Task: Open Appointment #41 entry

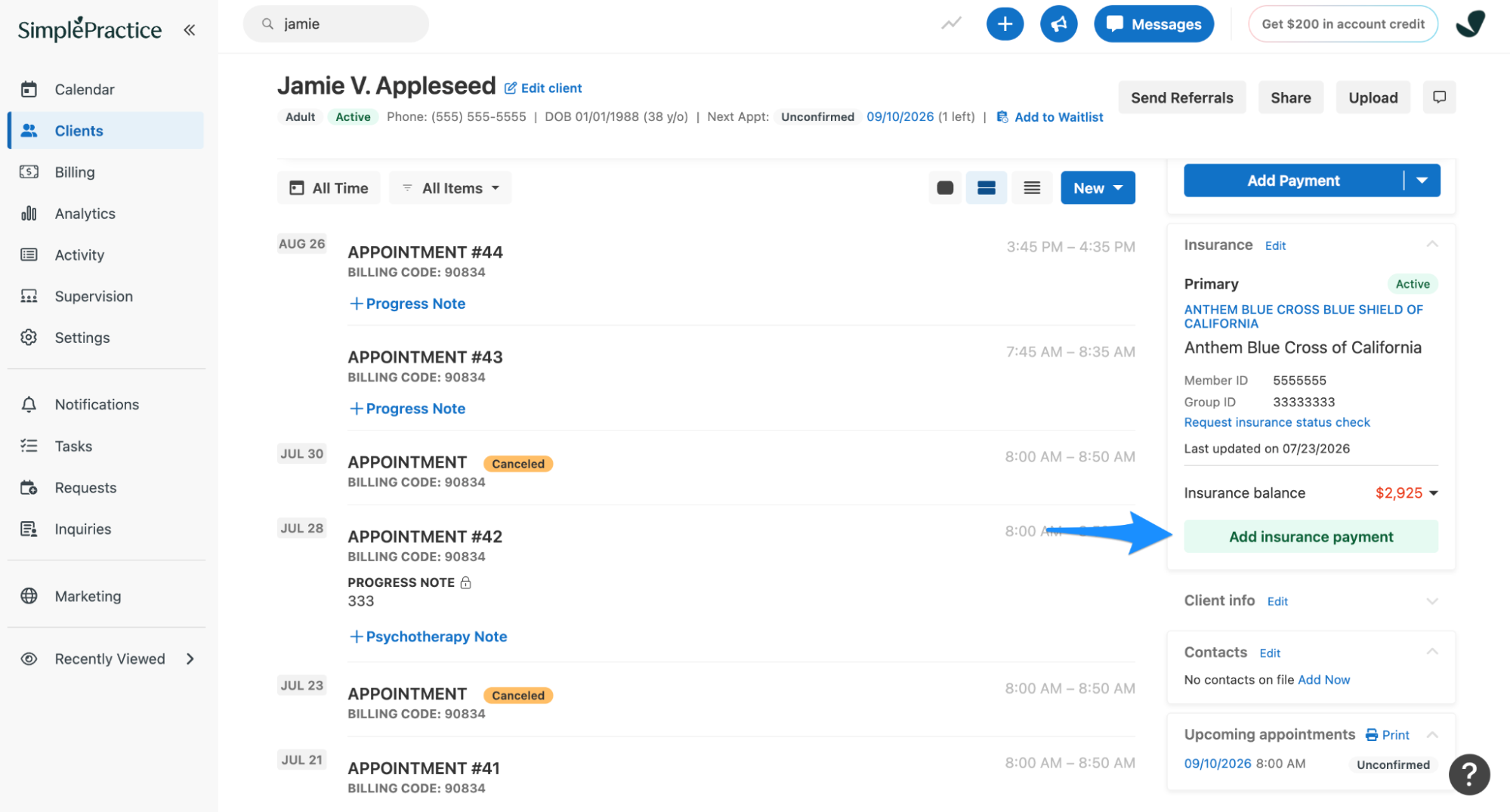Action: 424,768
